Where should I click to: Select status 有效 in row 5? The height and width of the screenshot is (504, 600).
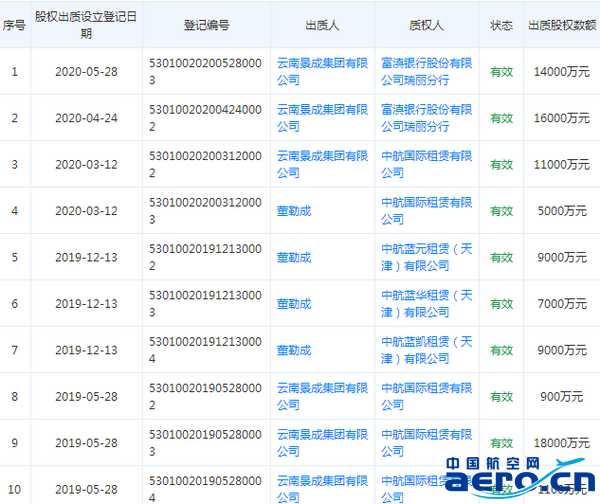coord(501,257)
